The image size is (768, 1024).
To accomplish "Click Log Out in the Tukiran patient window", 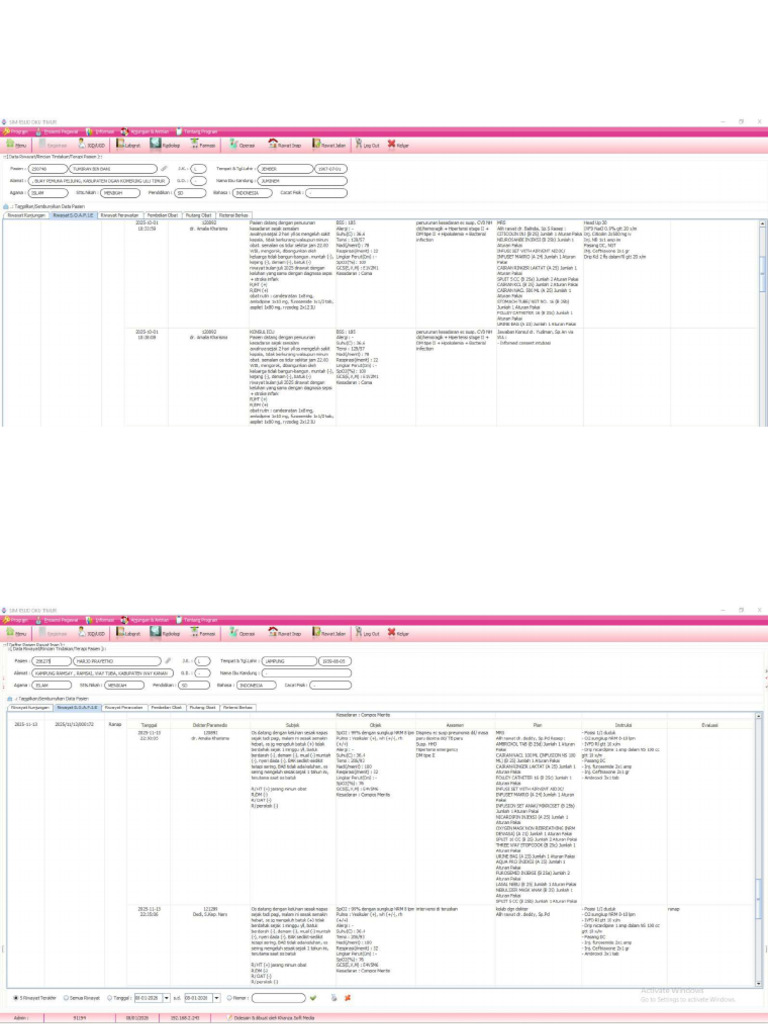I will tap(368, 145).
